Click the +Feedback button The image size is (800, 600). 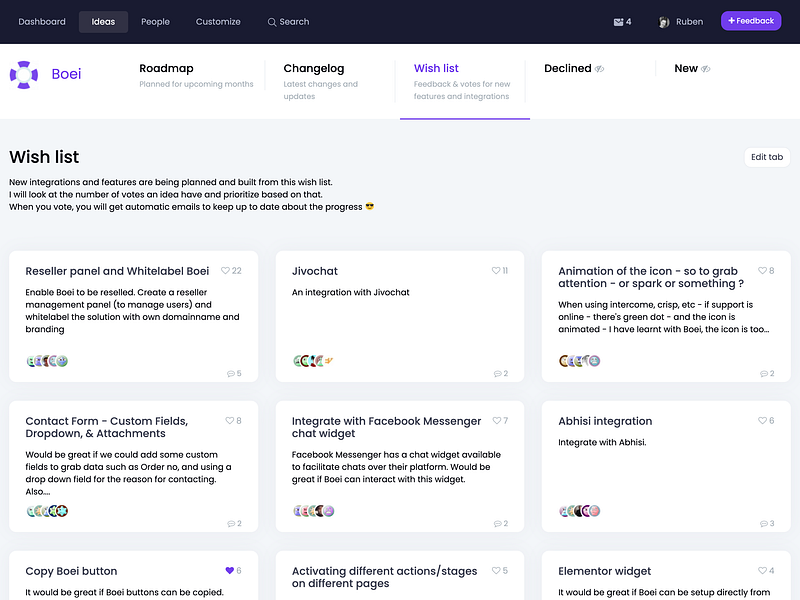coord(751,21)
